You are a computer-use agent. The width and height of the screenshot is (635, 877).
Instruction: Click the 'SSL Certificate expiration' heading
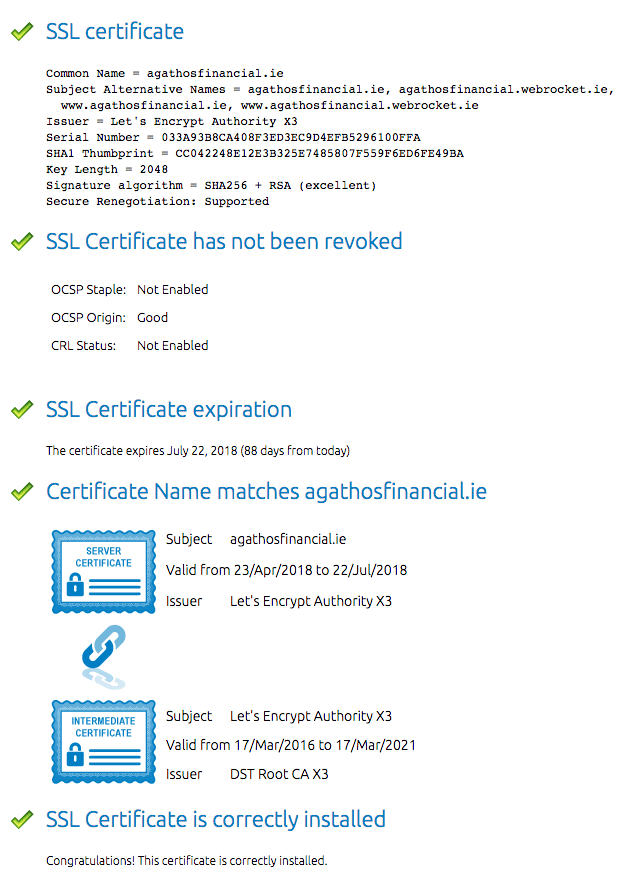point(169,410)
